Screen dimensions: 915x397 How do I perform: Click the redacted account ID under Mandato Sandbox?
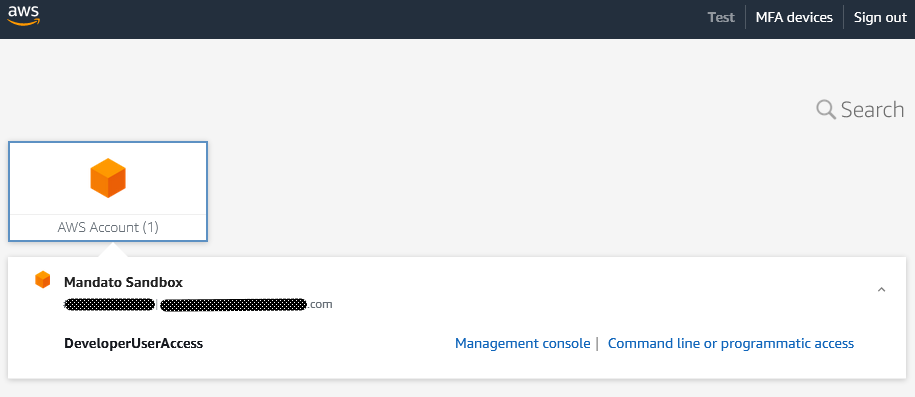(x=109, y=304)
